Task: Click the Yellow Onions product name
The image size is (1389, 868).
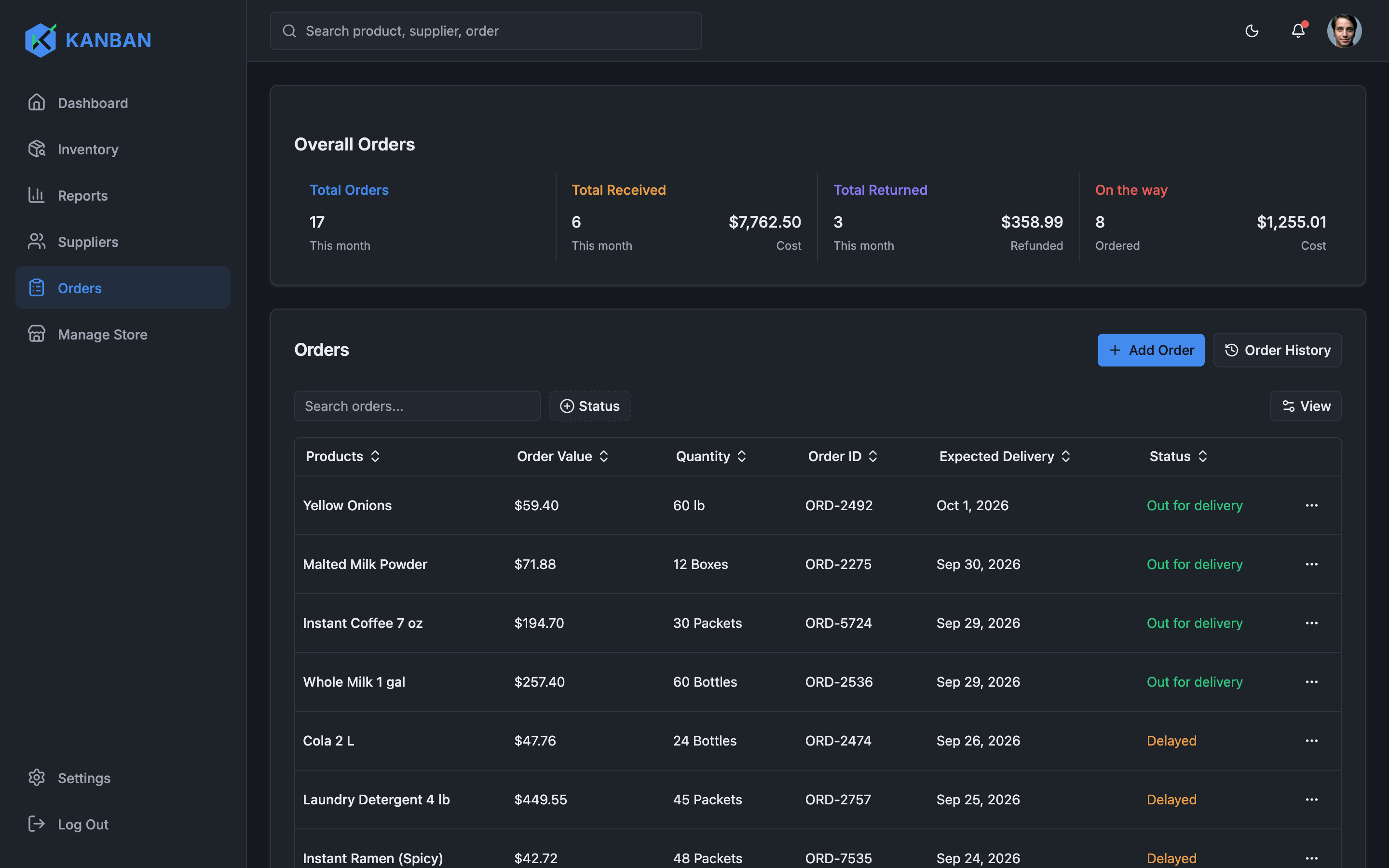Action: [347, 505]
